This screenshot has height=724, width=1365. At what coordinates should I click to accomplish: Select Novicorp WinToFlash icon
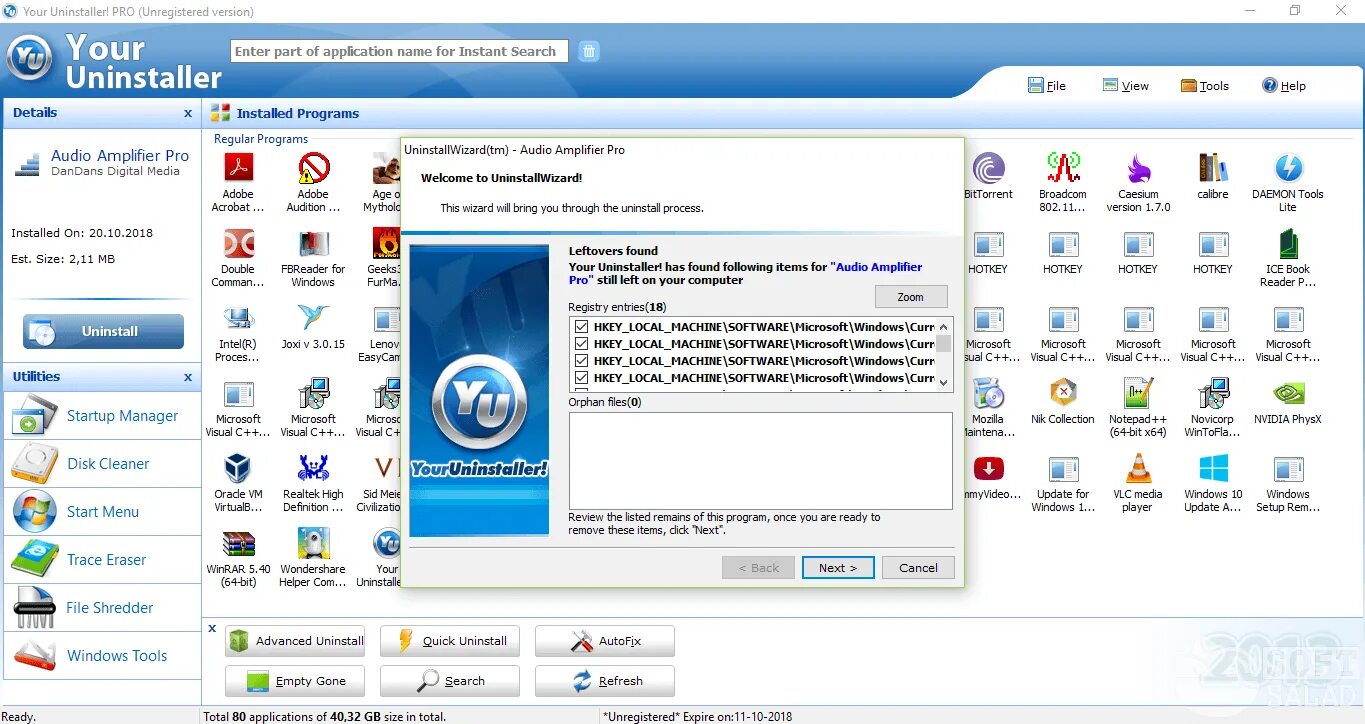[x=1213, y=393]
